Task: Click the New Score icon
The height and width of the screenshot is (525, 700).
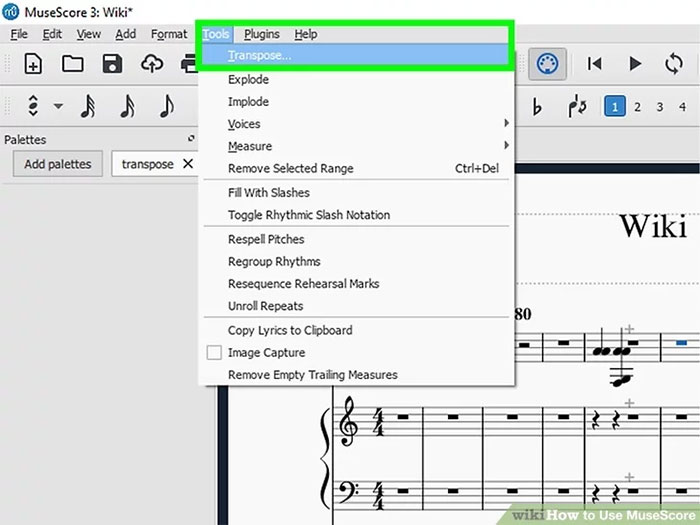Action: [33, 64]
